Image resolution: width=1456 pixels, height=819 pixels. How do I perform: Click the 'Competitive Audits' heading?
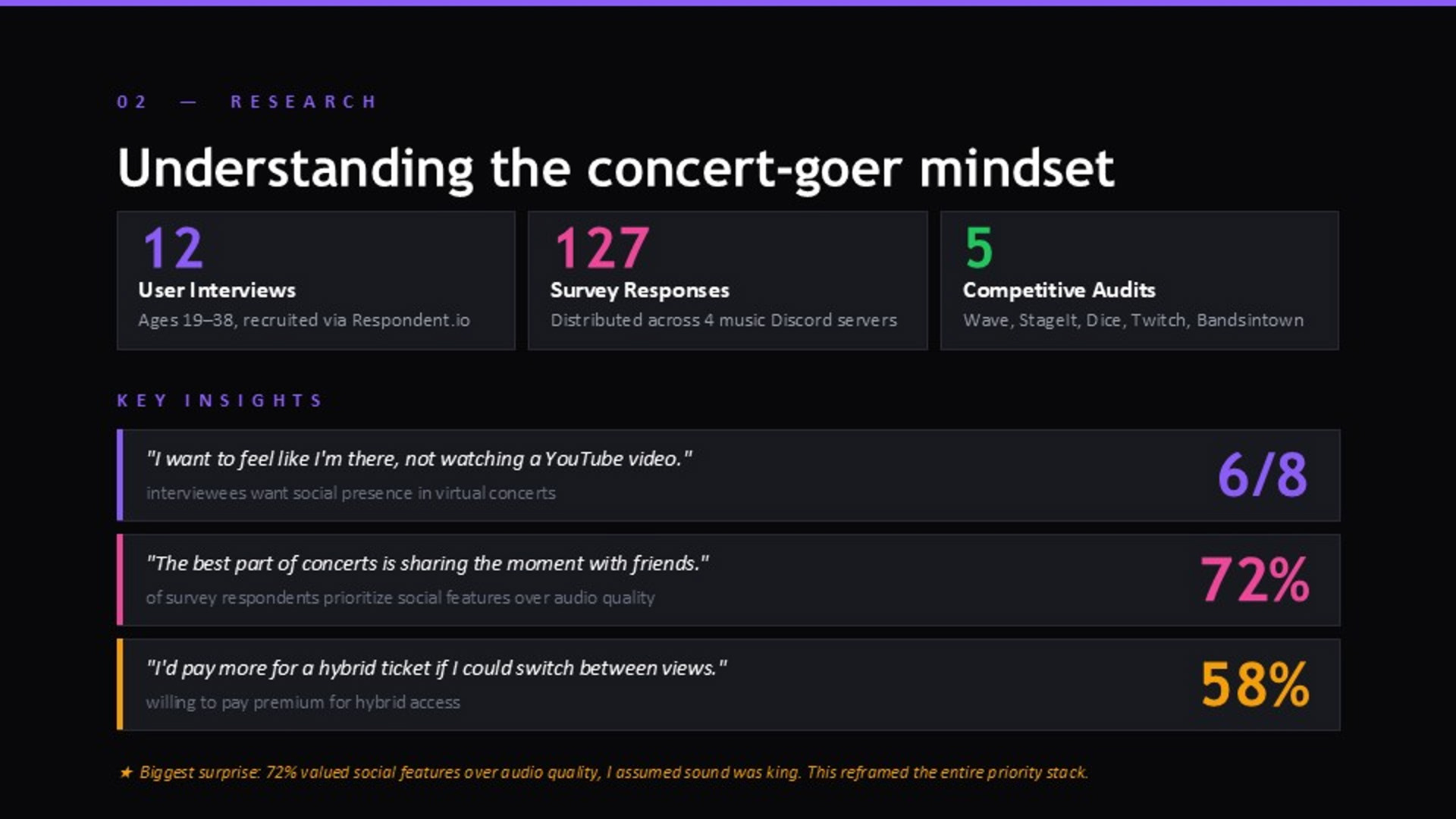tap(1059, 290)
